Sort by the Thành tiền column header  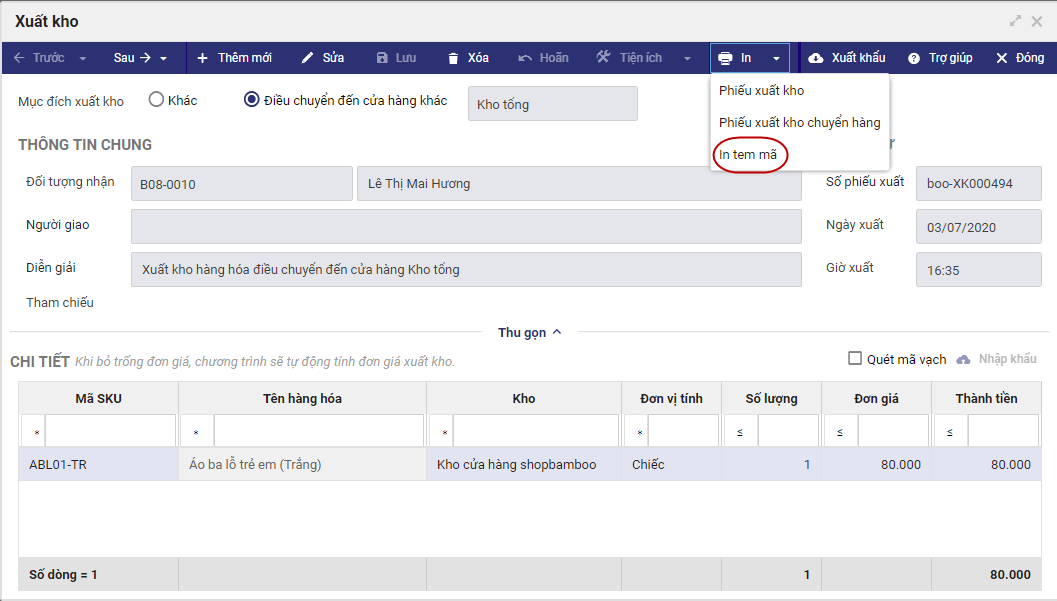tap(986, 398)
